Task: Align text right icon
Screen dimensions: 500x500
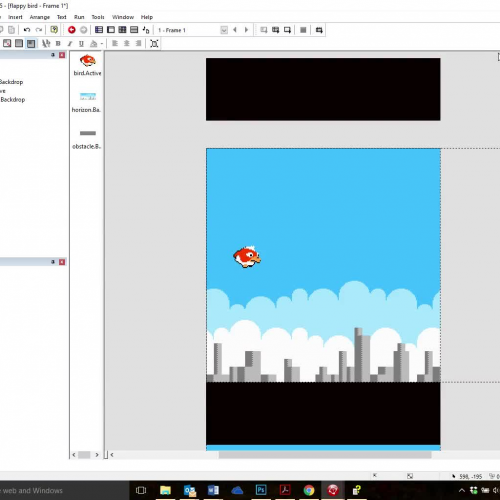Action: coord(138,43)
